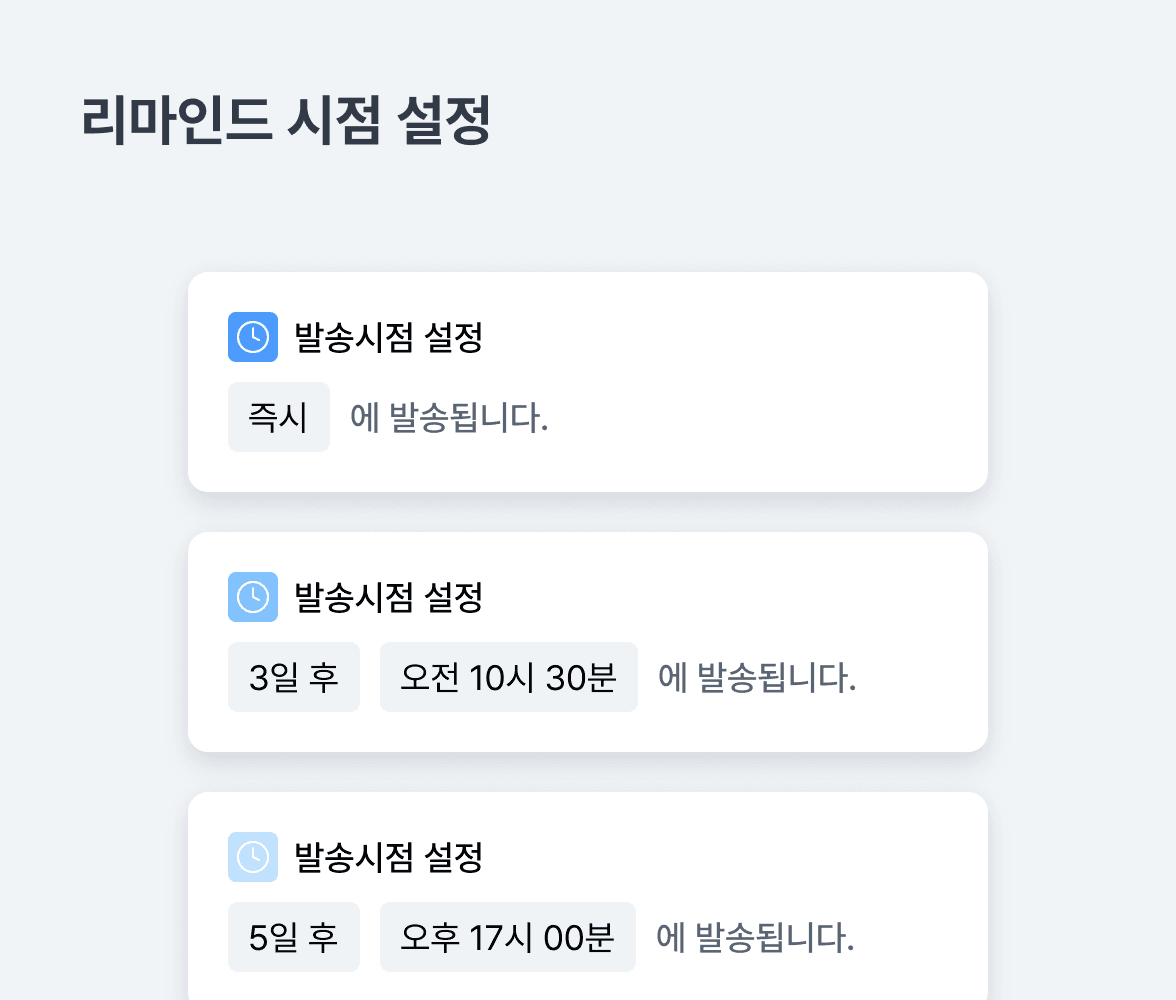The width and height of the screenshot is (1176, 1000).
Task: Open the 오후 17시 00분 time picker
Action: tap(507, 937)
